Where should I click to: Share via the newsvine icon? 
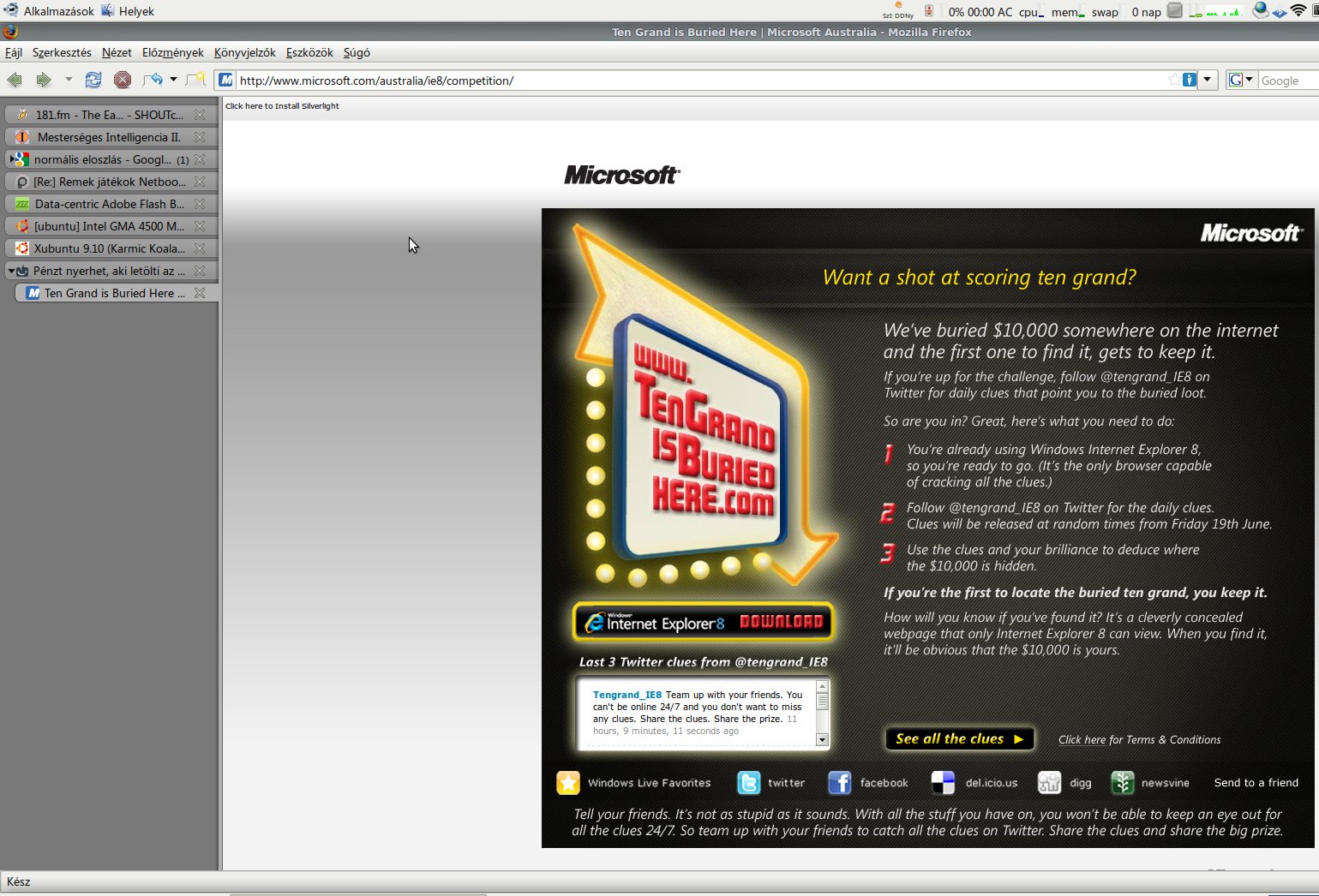click(x=1123, y=782)
